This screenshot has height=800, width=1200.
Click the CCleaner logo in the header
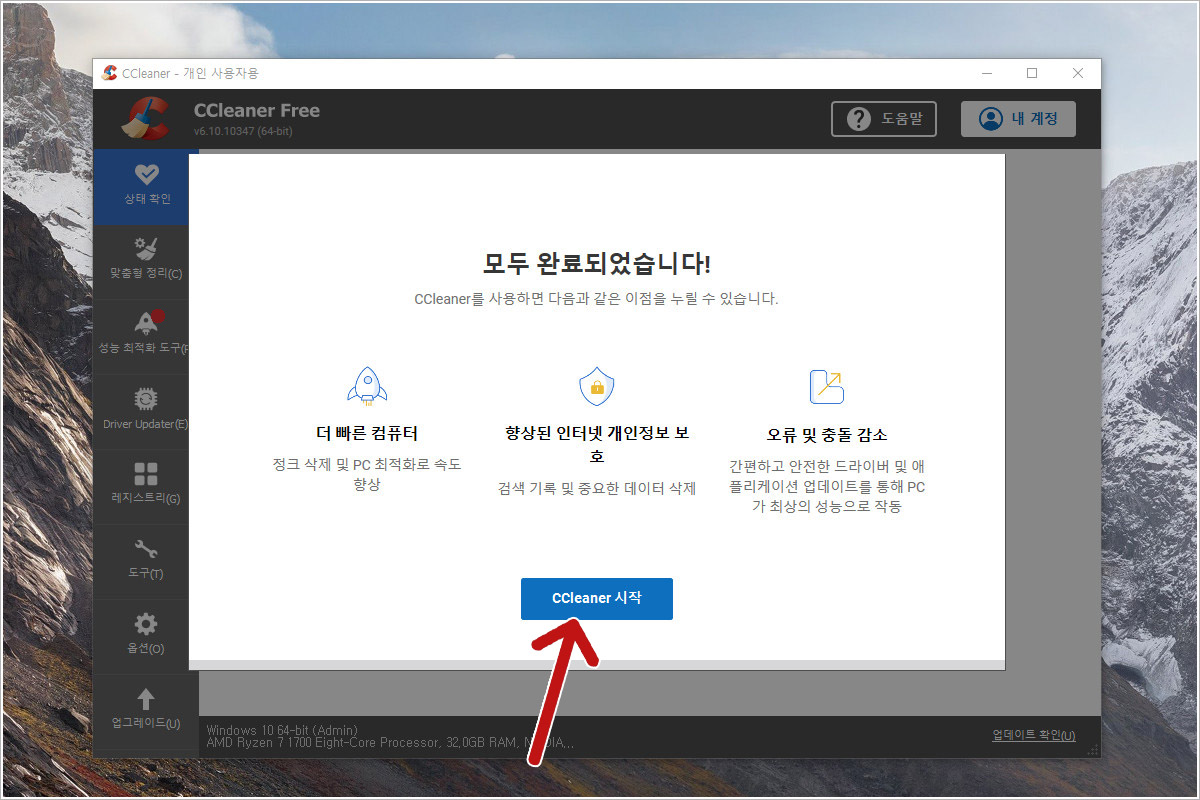pyautogui.click(x=146, y=118)
